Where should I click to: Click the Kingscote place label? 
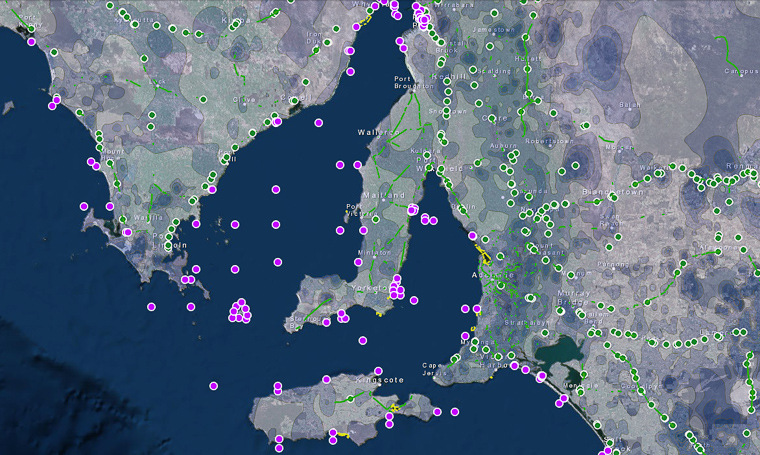(380, 380)
